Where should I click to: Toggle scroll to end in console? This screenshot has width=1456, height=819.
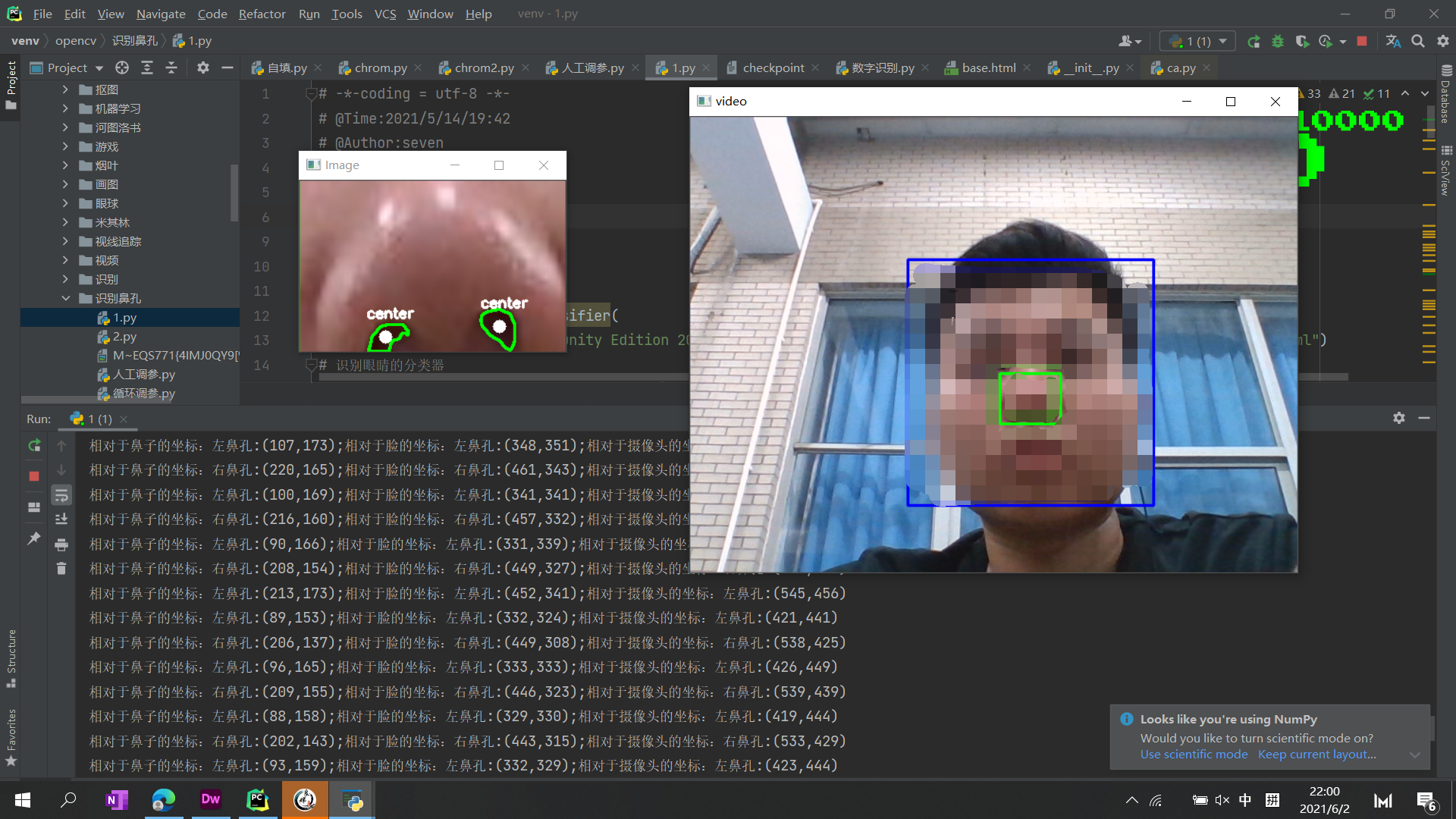(61, 519)
